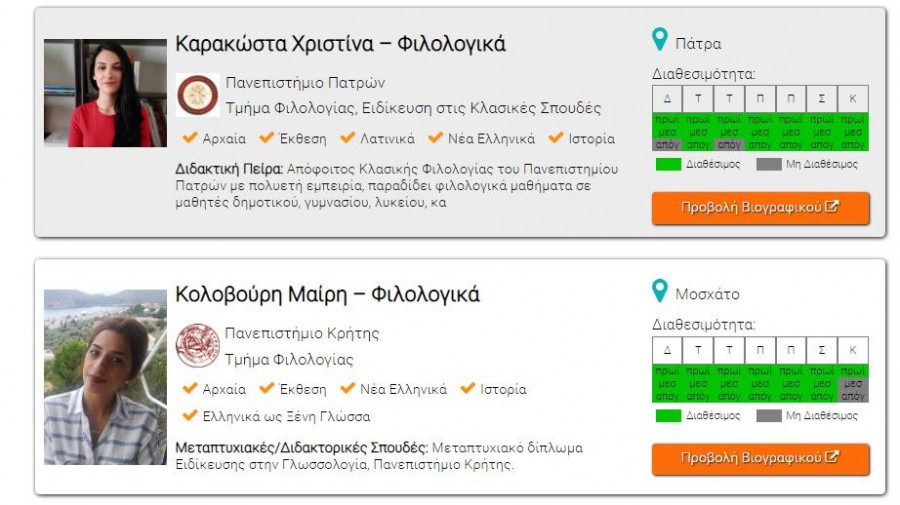Open Καρακώστα Χριστίνα's profile photo

point(104,93)
